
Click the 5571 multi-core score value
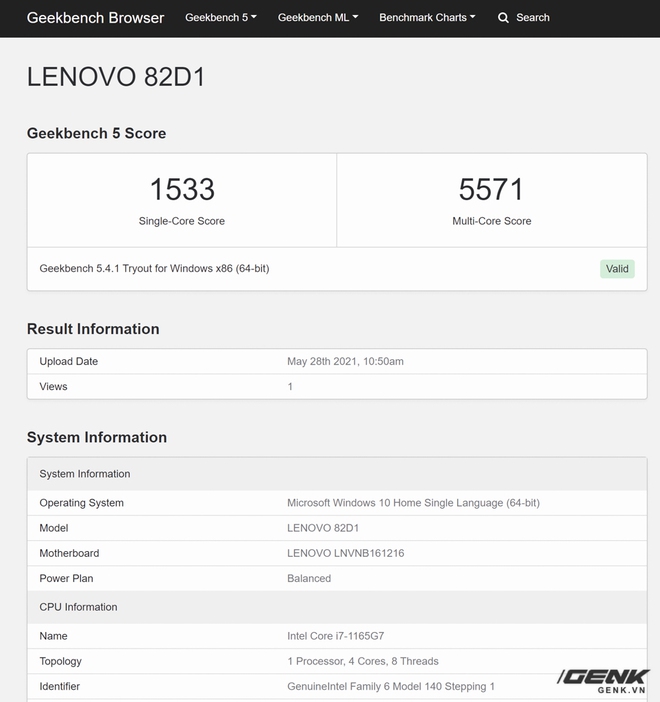point(491,189)
